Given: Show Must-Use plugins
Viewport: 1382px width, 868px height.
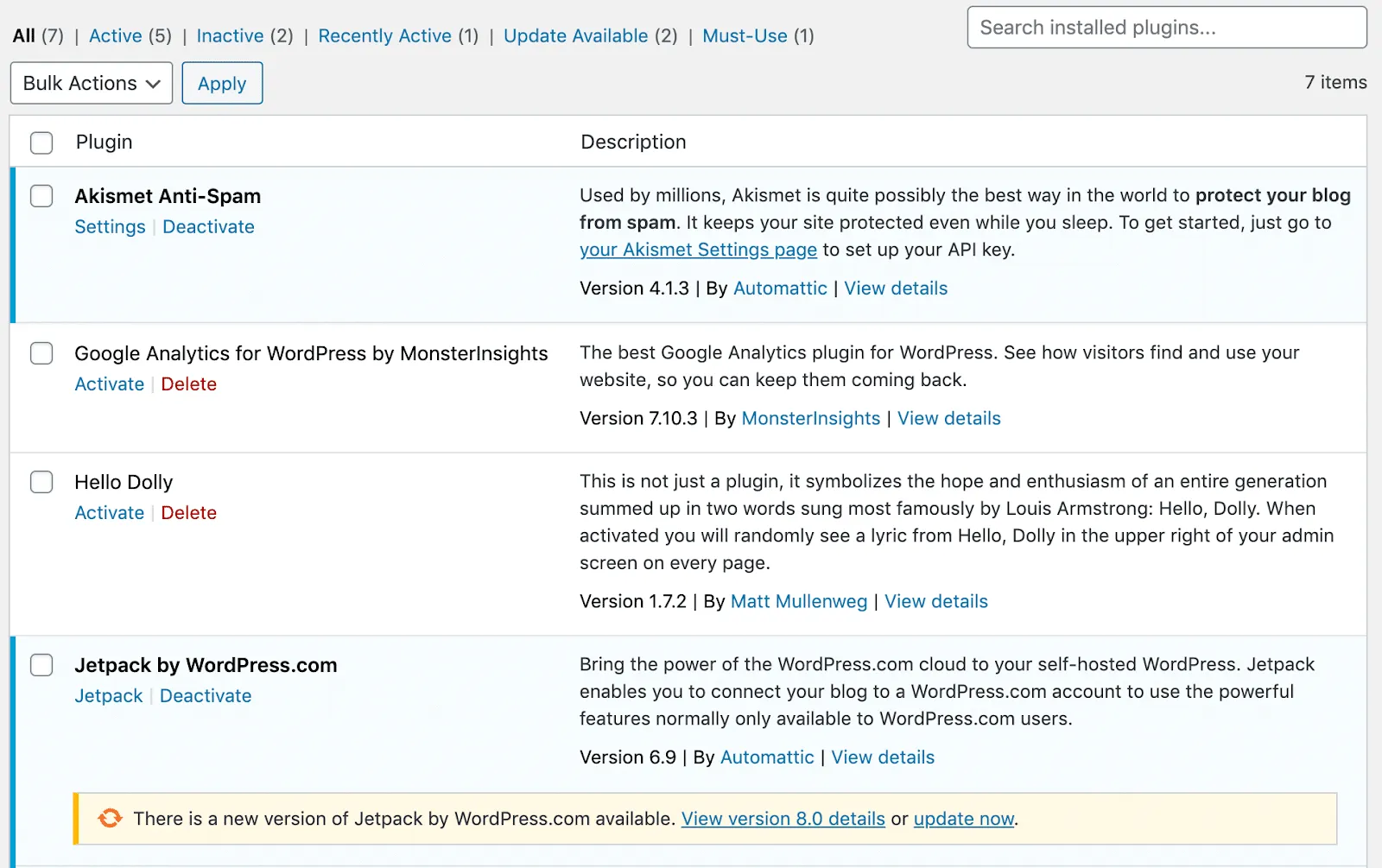Looking at the screenshot, I should (745, 35).
